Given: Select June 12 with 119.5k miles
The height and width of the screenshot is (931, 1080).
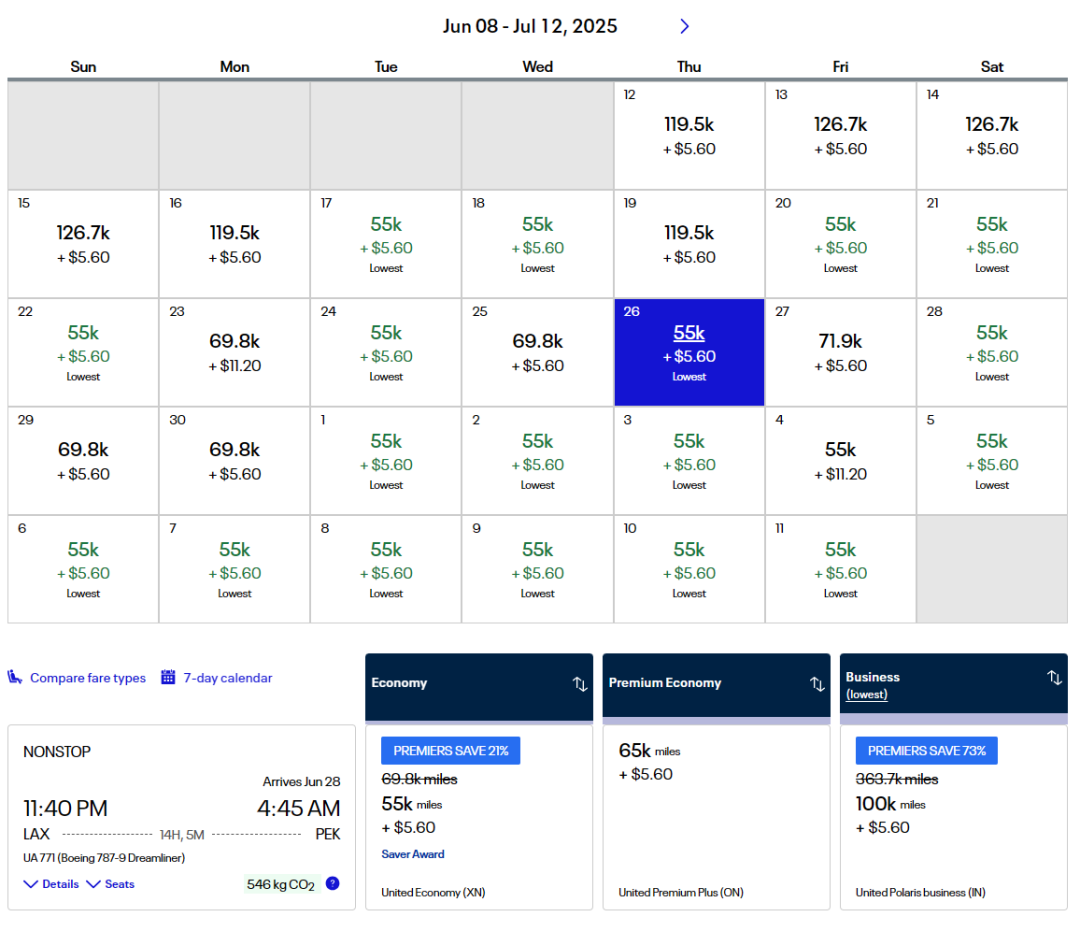Looking at the screenshot, I should 689,136.
